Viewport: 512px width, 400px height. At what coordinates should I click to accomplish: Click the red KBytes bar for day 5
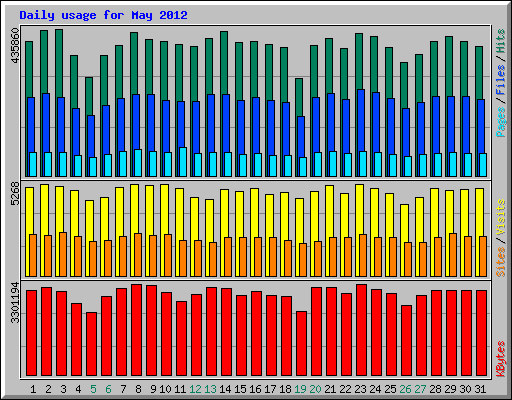coord(91,344)
